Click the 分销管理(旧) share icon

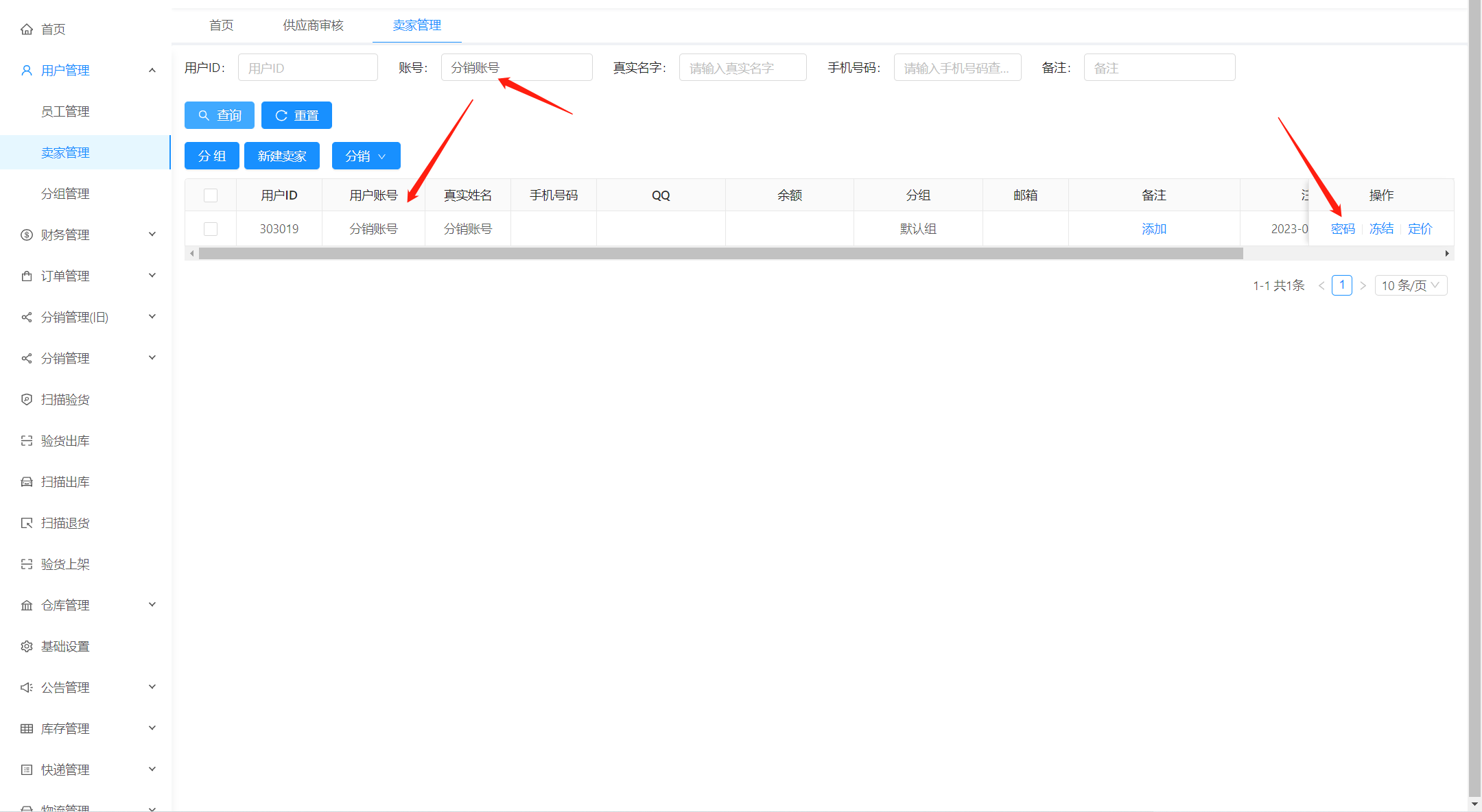point(27,317)
